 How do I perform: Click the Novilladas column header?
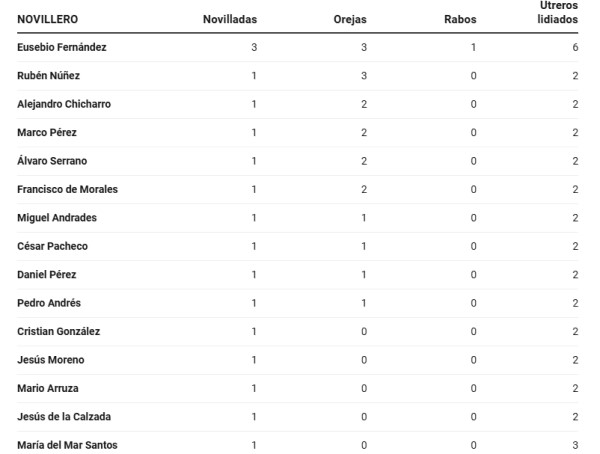[x=230, y=19]
